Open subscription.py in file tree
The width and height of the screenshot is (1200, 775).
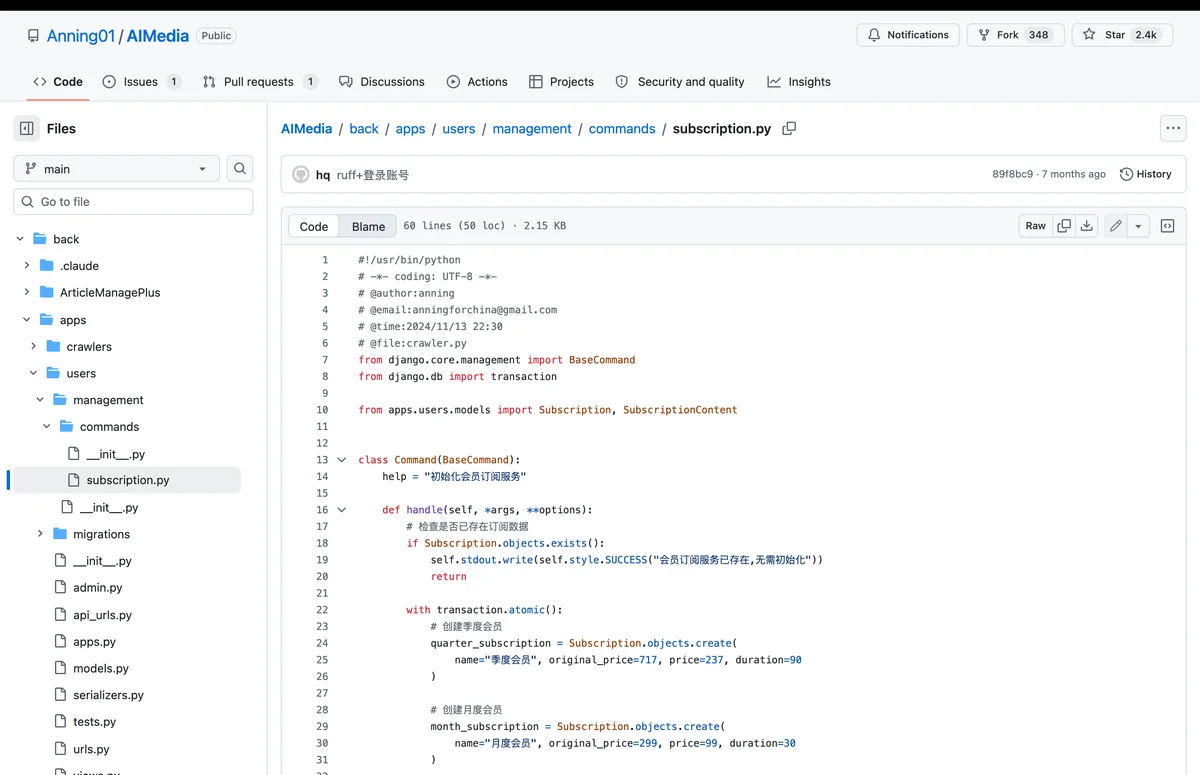(x=127, y=480)
